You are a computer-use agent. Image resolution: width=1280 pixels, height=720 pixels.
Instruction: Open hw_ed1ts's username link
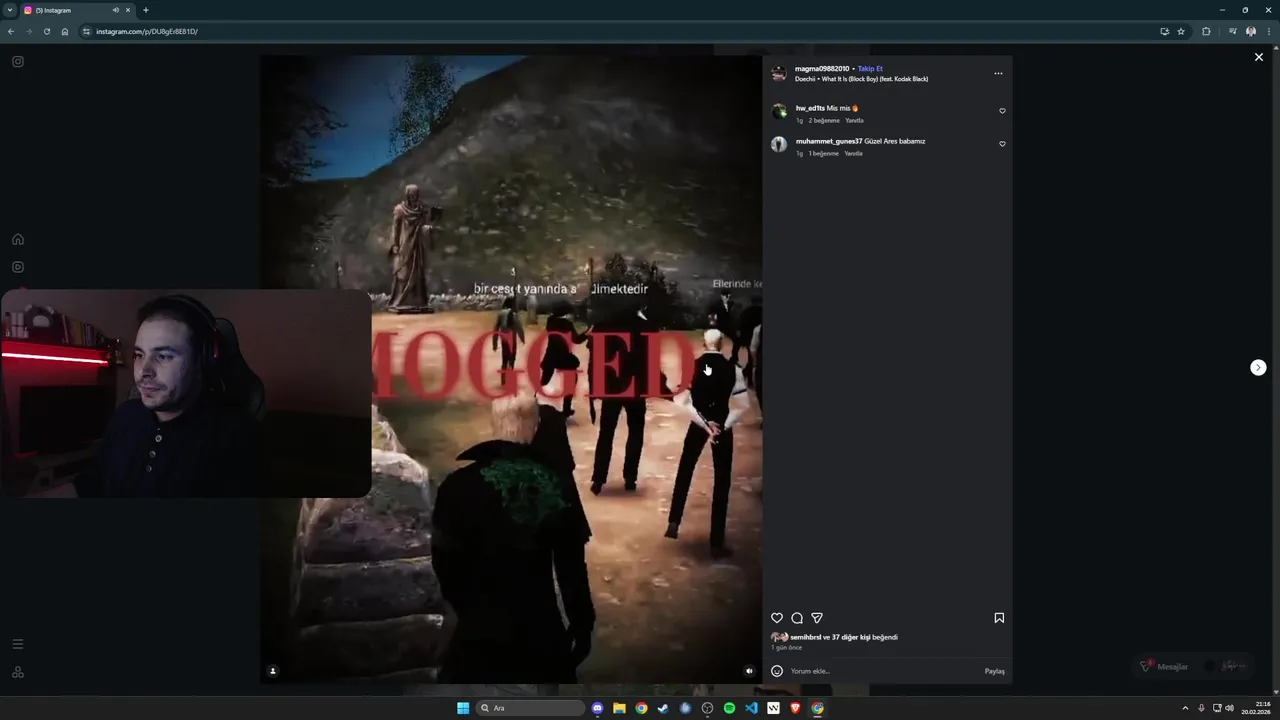pos(810,108)
